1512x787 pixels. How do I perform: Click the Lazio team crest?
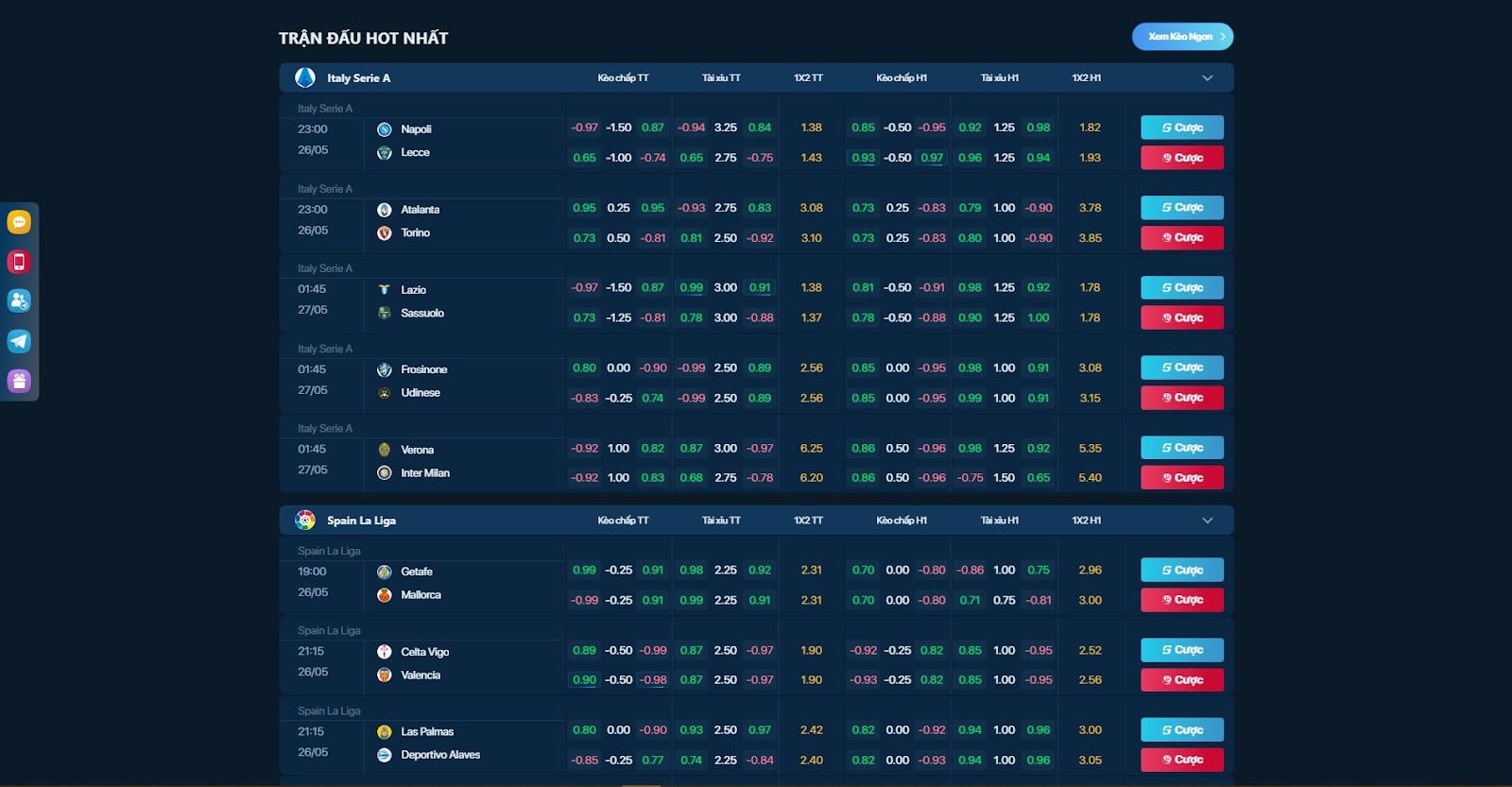coord(385,290)
